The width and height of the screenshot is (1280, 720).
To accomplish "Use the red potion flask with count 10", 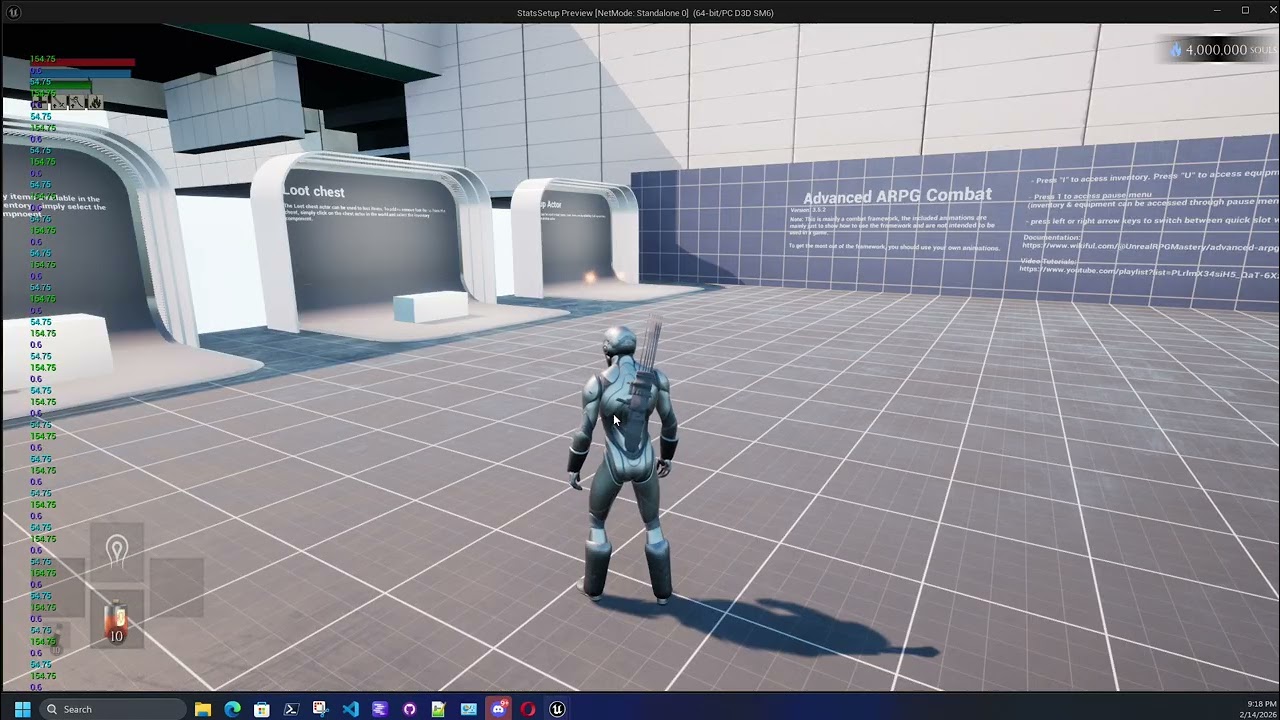I will click(117, 620).
